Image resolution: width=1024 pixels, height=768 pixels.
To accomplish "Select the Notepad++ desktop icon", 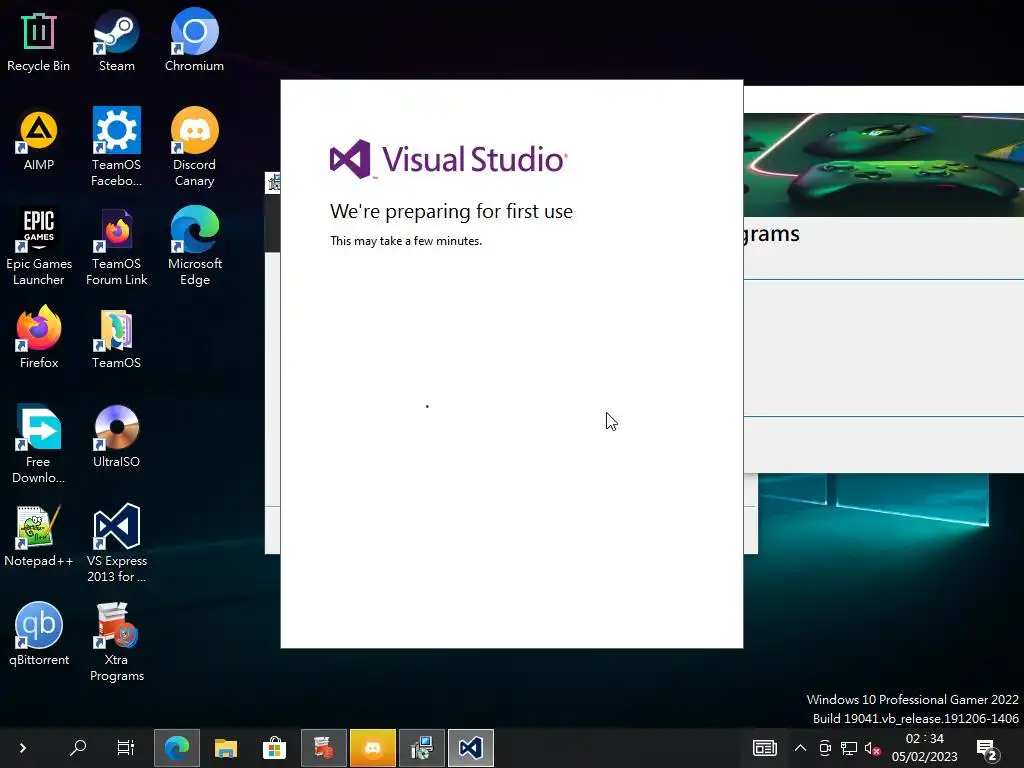I will pos(39,536).
